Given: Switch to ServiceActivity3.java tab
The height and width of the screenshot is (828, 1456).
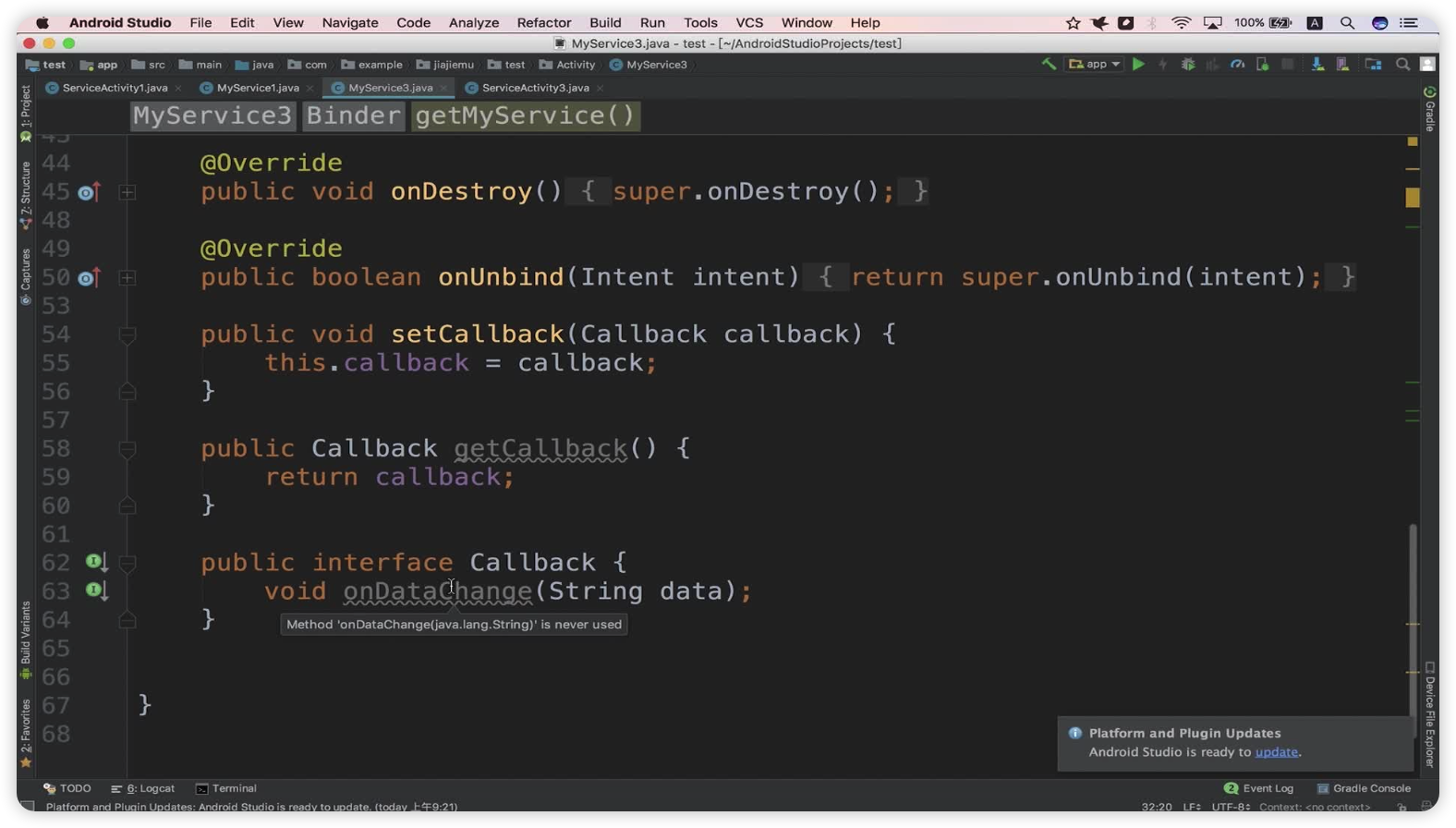Looking at the screenshot, I should click(535, 88).
